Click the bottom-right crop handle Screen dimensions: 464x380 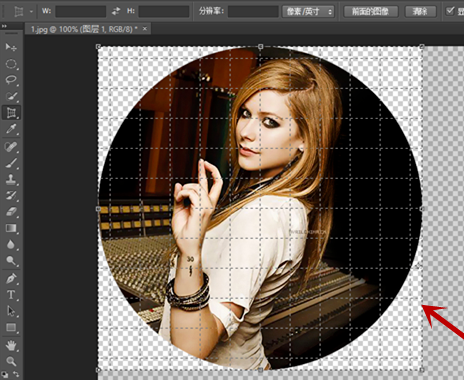point(422,370)
